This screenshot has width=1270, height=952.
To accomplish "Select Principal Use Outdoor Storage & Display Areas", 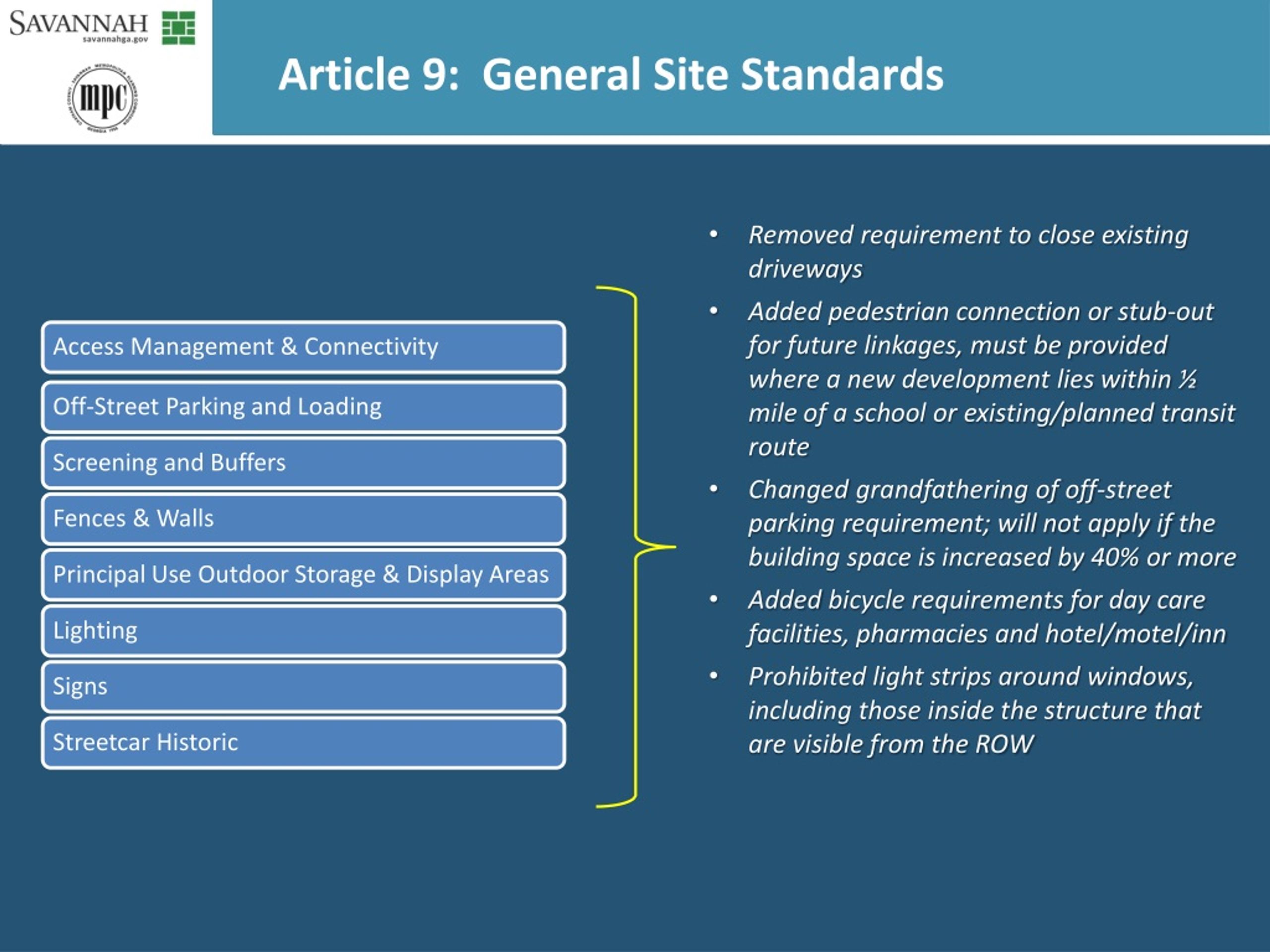I will [304, 574].
